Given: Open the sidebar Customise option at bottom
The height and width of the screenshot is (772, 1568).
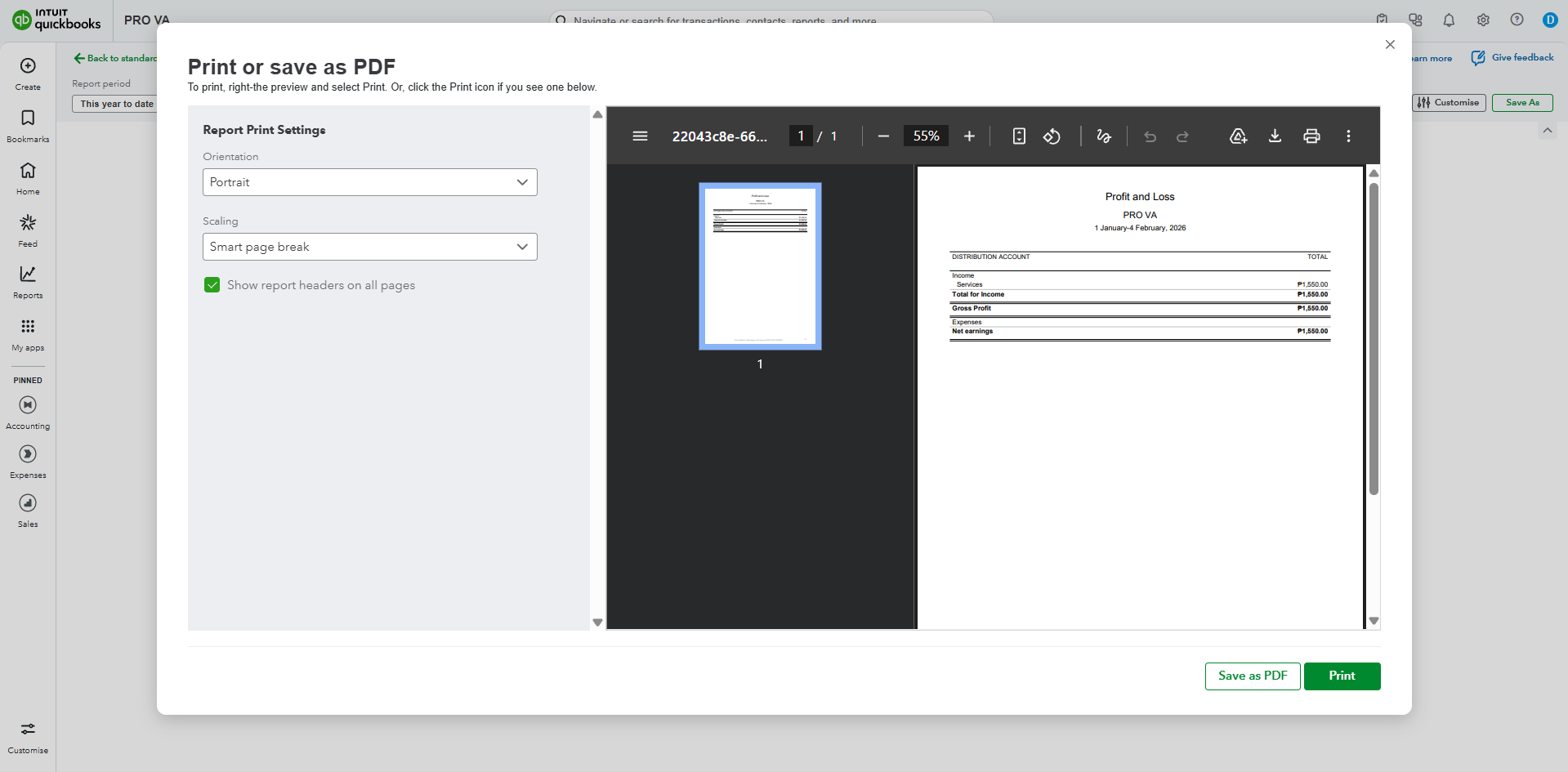Looking at the screenshot, I should tap(28, 738).
